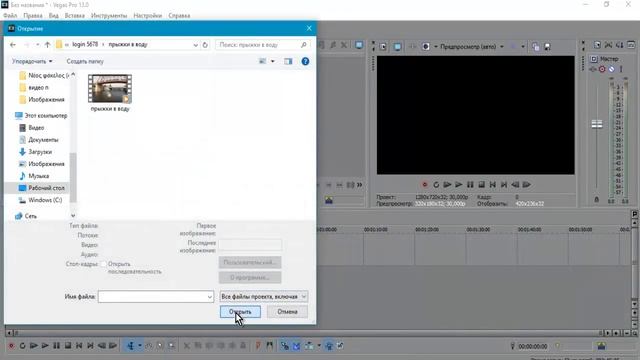Click the Master volume fader handle
The image size is (640, 360).
point(597,124)
